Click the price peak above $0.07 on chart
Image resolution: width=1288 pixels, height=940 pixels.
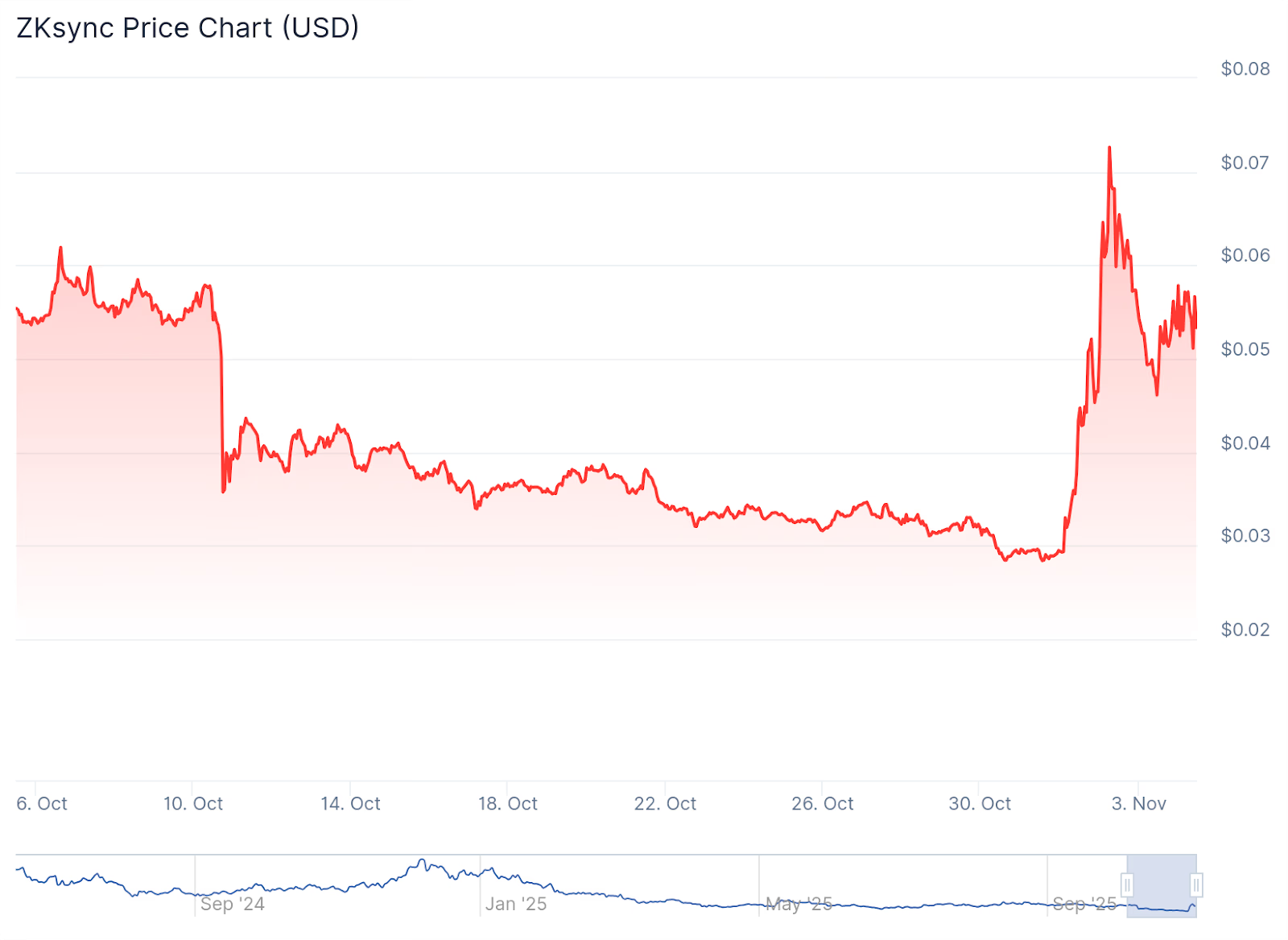coord(1109,148)
